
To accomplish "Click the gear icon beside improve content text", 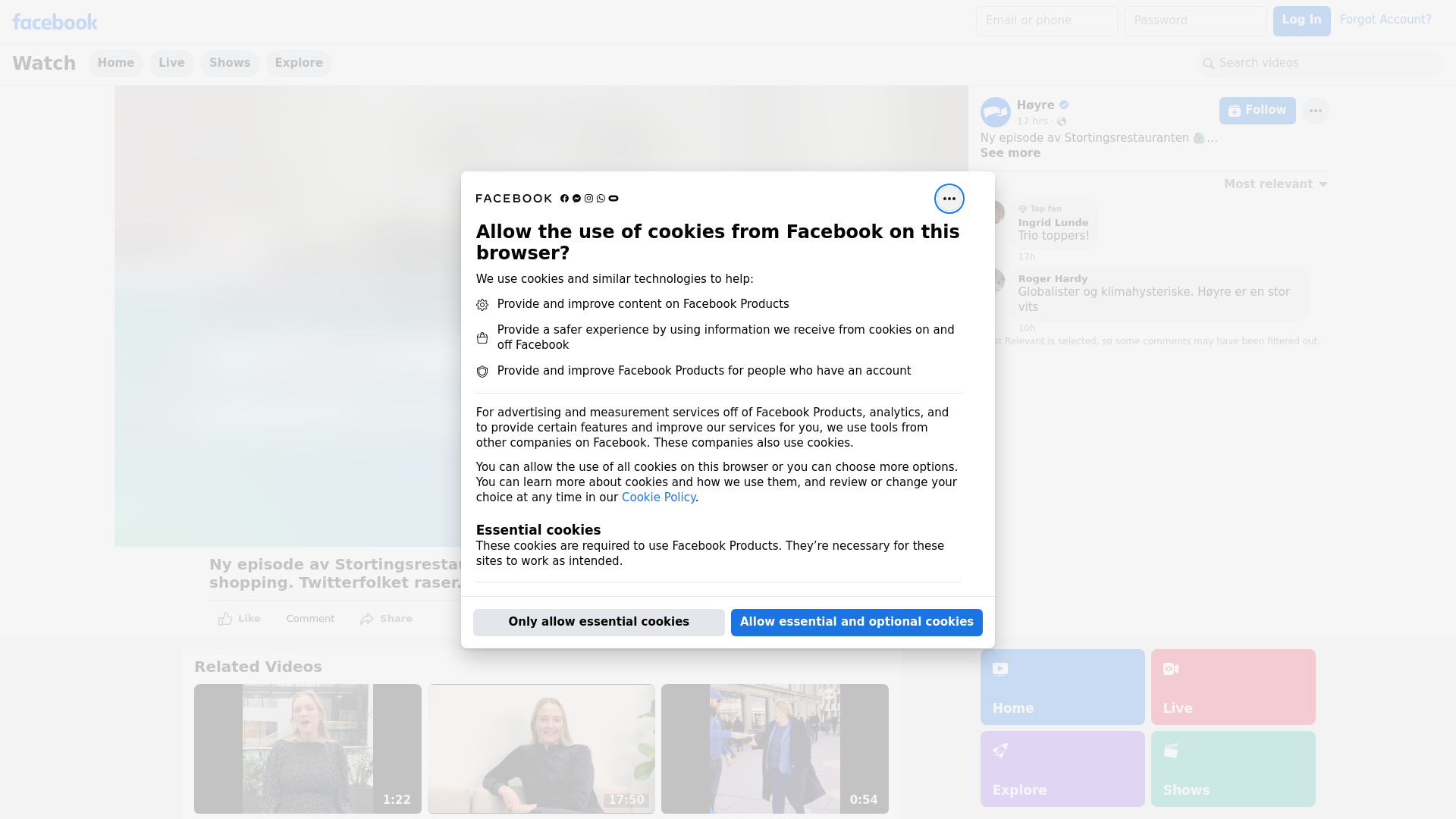I will (482, 305).
